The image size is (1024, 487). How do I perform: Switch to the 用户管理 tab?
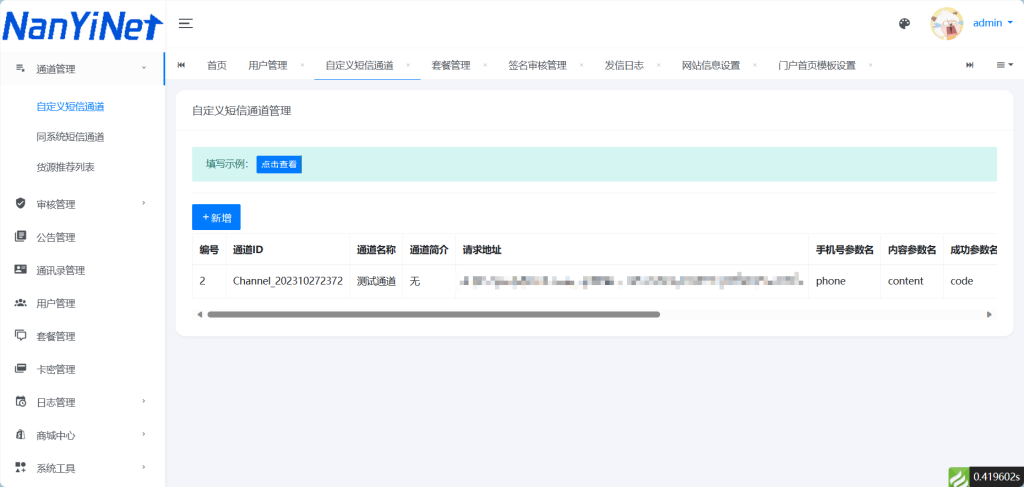pos(268,65)
